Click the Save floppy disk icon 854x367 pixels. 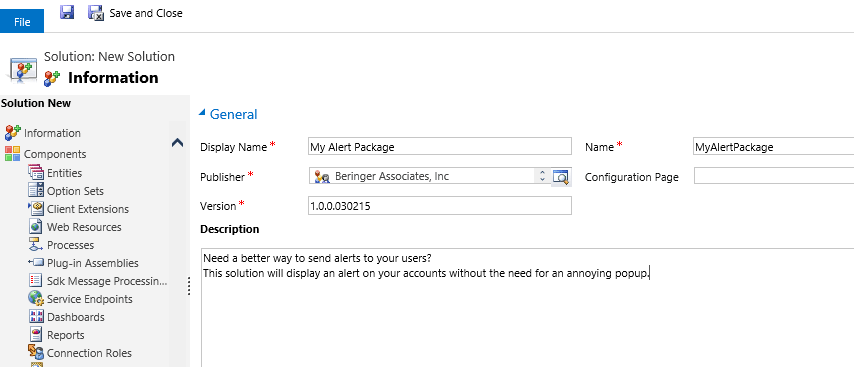67,13
